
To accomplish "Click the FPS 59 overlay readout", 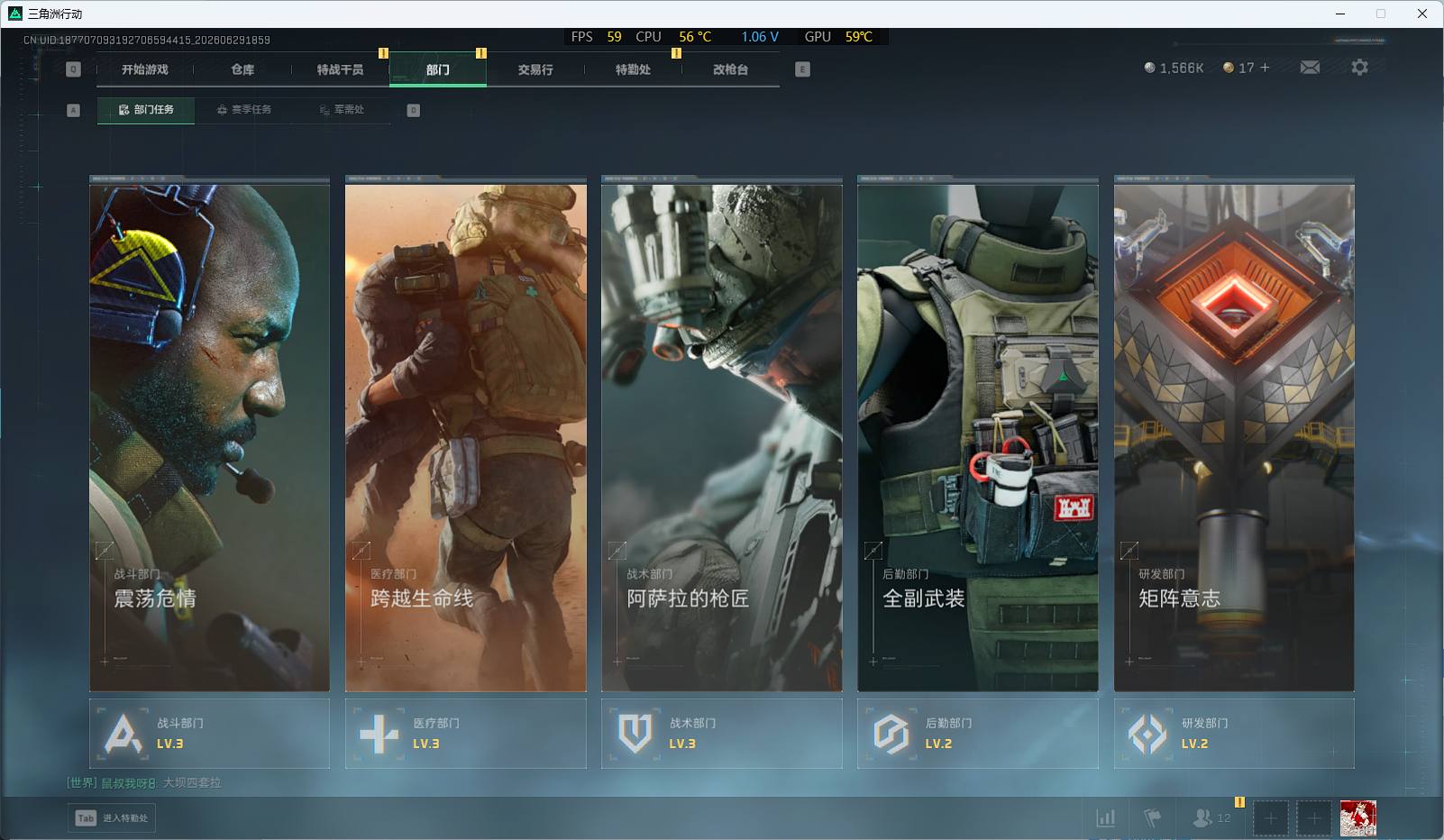I will tap(596, 37).
